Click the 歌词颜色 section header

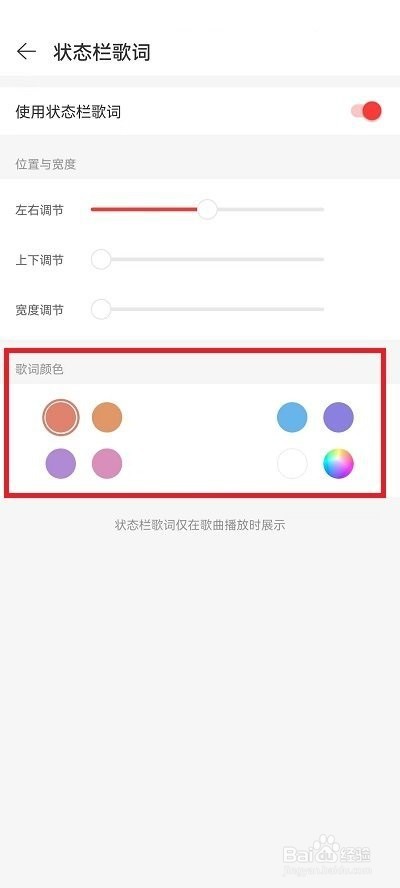pos(40,369)
